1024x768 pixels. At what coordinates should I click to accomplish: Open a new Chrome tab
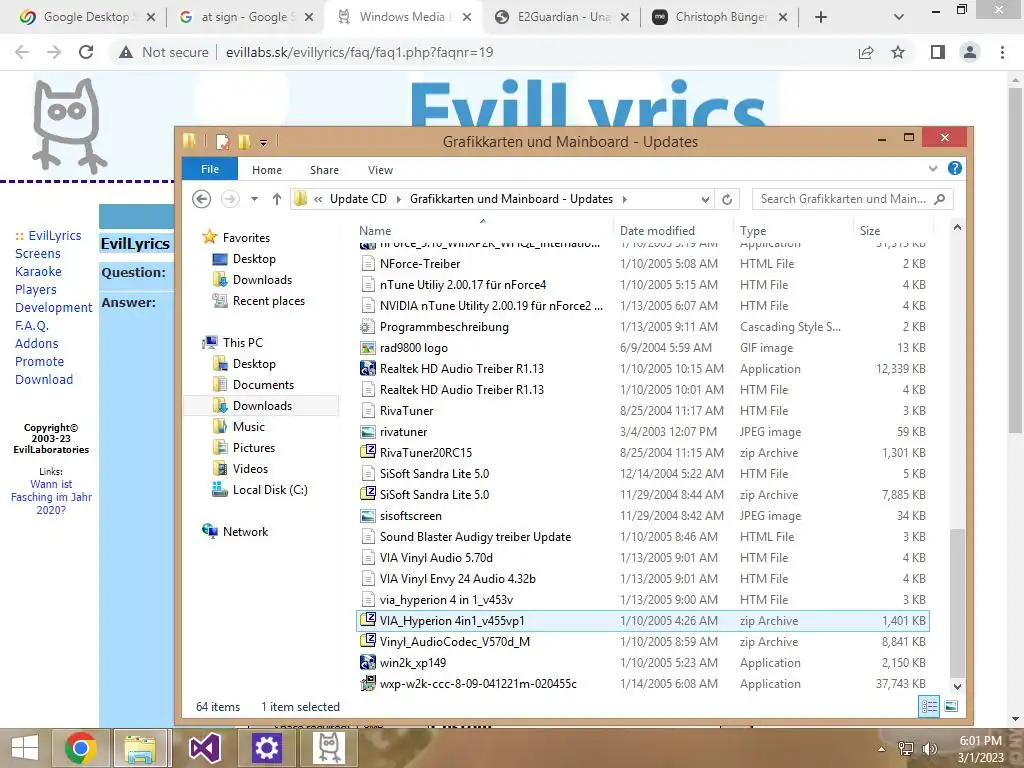coord(821,18)
